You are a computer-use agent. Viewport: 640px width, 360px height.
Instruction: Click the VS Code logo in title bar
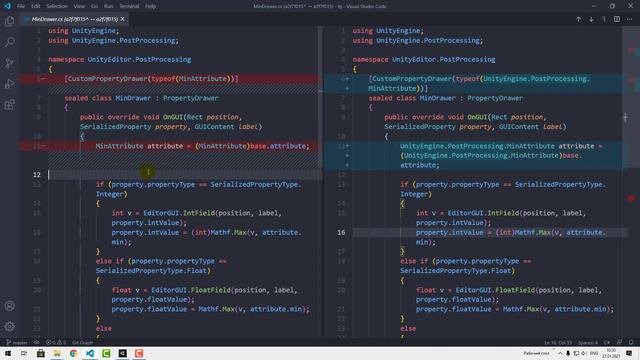tap(7, 6)
